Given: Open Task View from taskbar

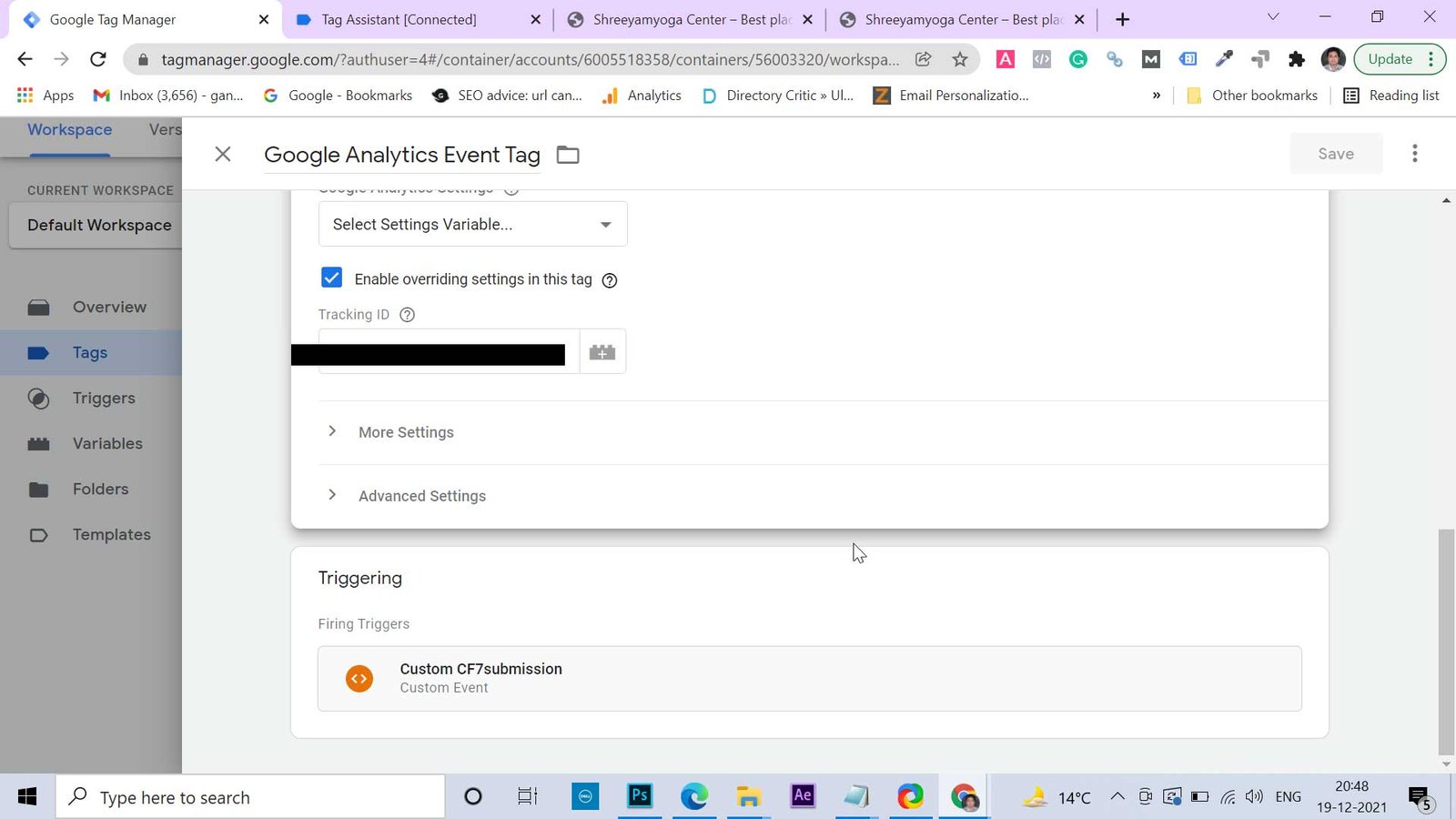Looking at the screenshot, I should [527, 797].
